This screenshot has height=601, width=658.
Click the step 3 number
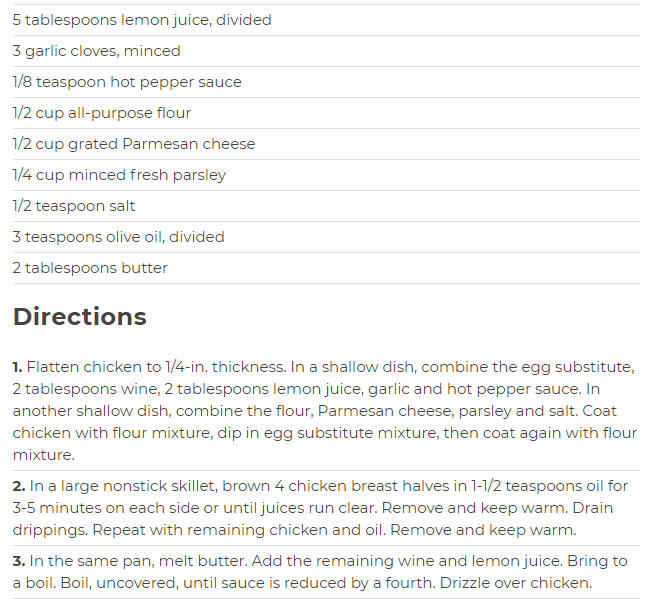coord(19,561)
